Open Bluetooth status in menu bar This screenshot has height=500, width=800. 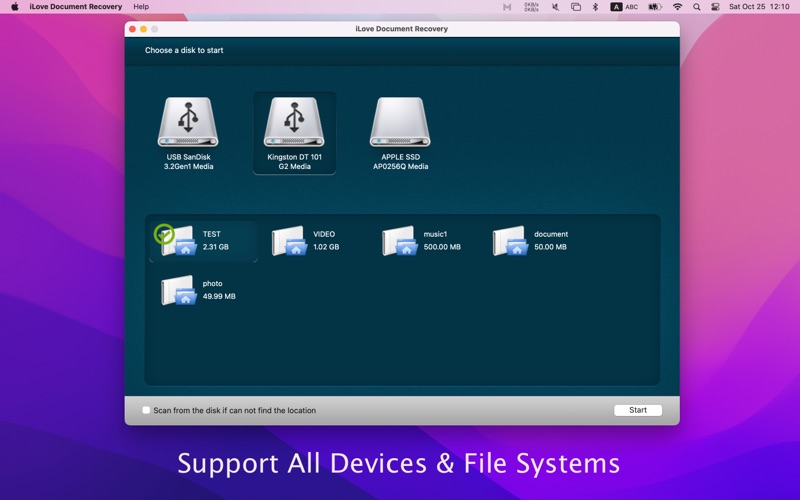[x=595, y=7]
